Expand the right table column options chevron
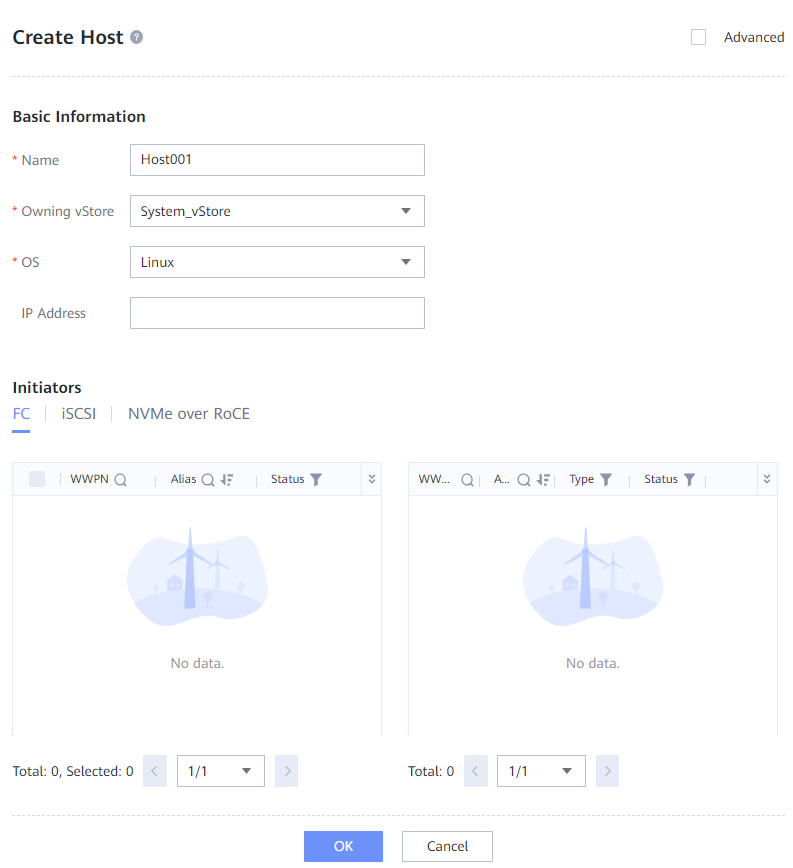Image resolution: width=793 pixels, height=868 pixels. tap(767, 479)
